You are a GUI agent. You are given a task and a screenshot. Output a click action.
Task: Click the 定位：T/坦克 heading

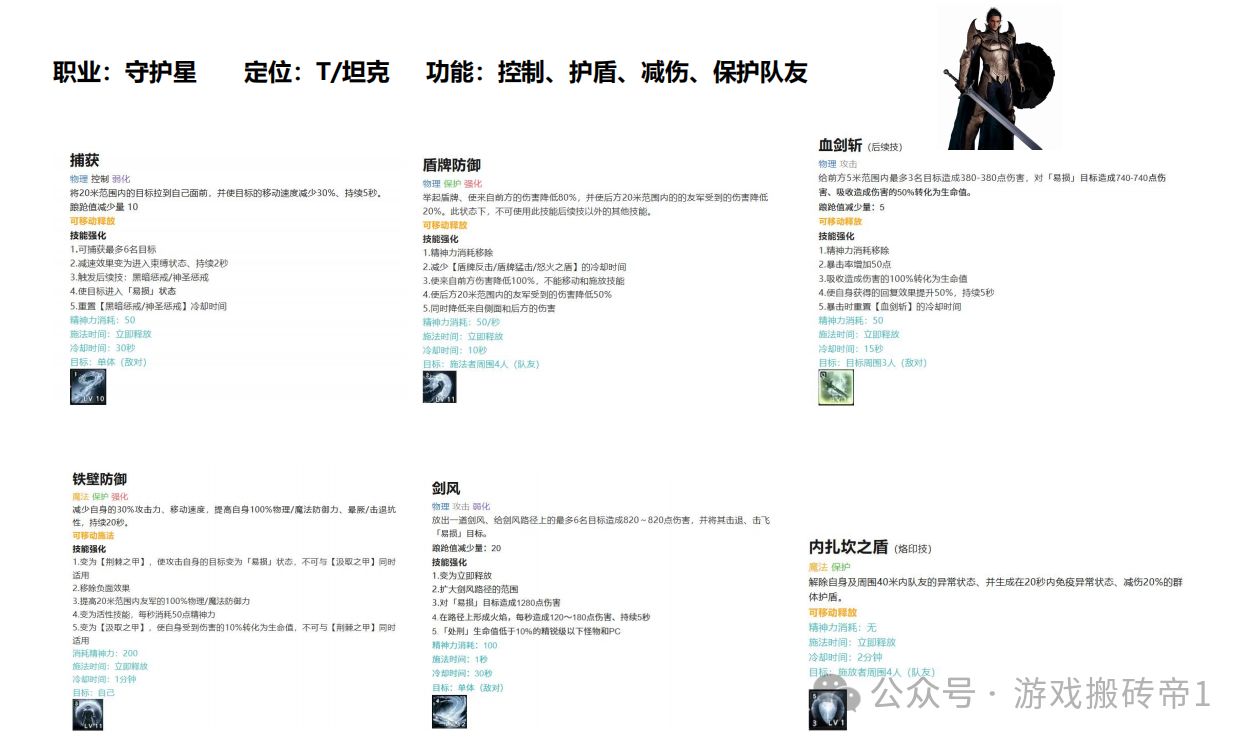[x=316, y=72]
